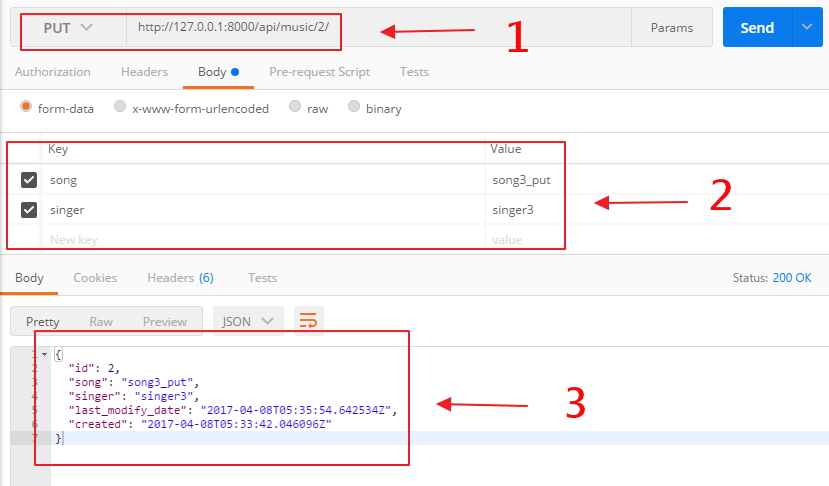
Task: Open the response Tests tab
Action: 263,278
